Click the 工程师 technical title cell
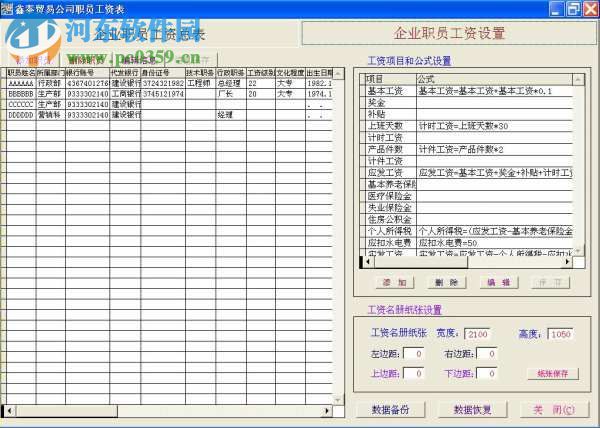600x428 pixels. (201, 83)
